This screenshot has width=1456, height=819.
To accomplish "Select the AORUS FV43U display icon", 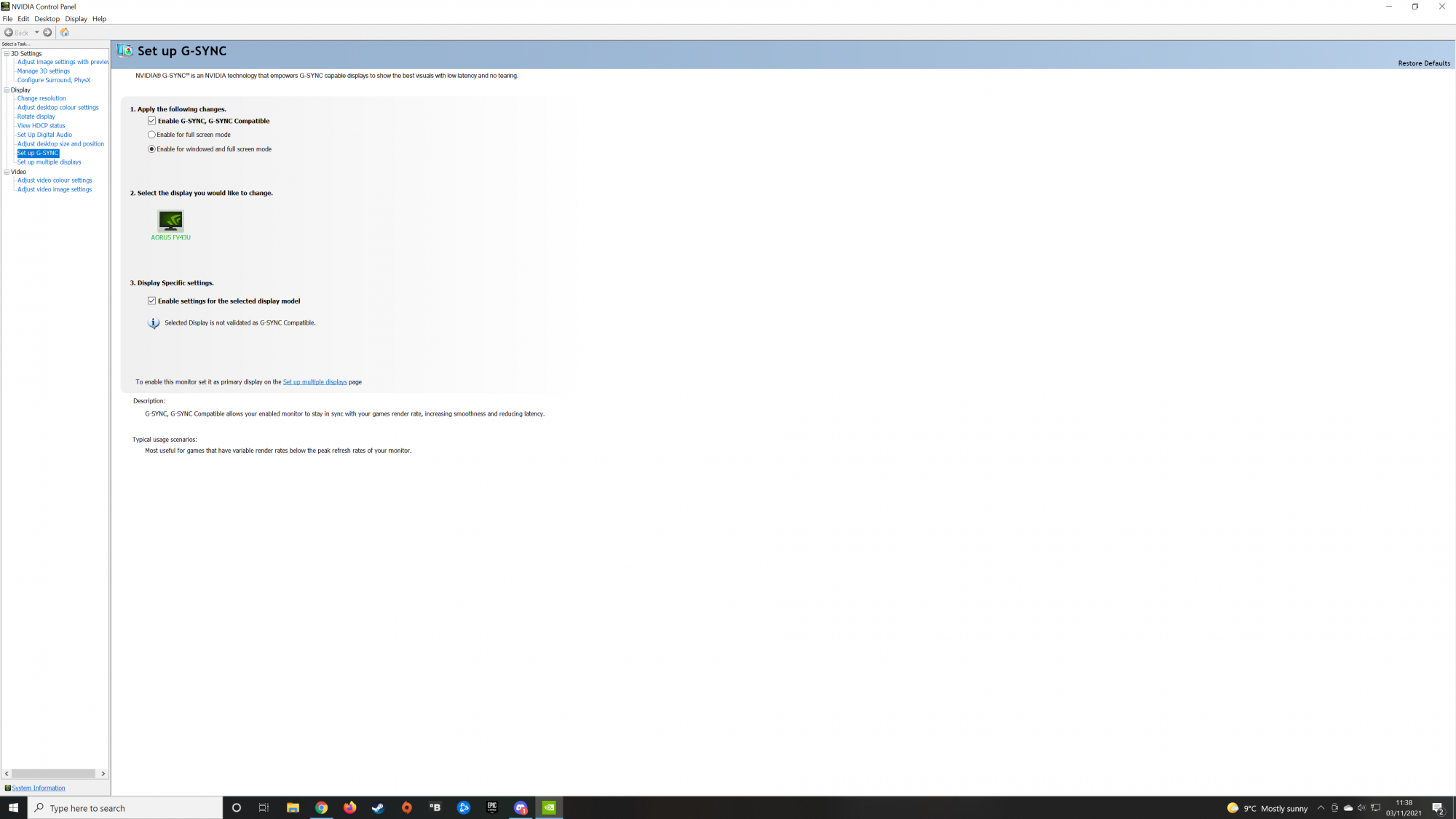I will [x=170, y=221].
